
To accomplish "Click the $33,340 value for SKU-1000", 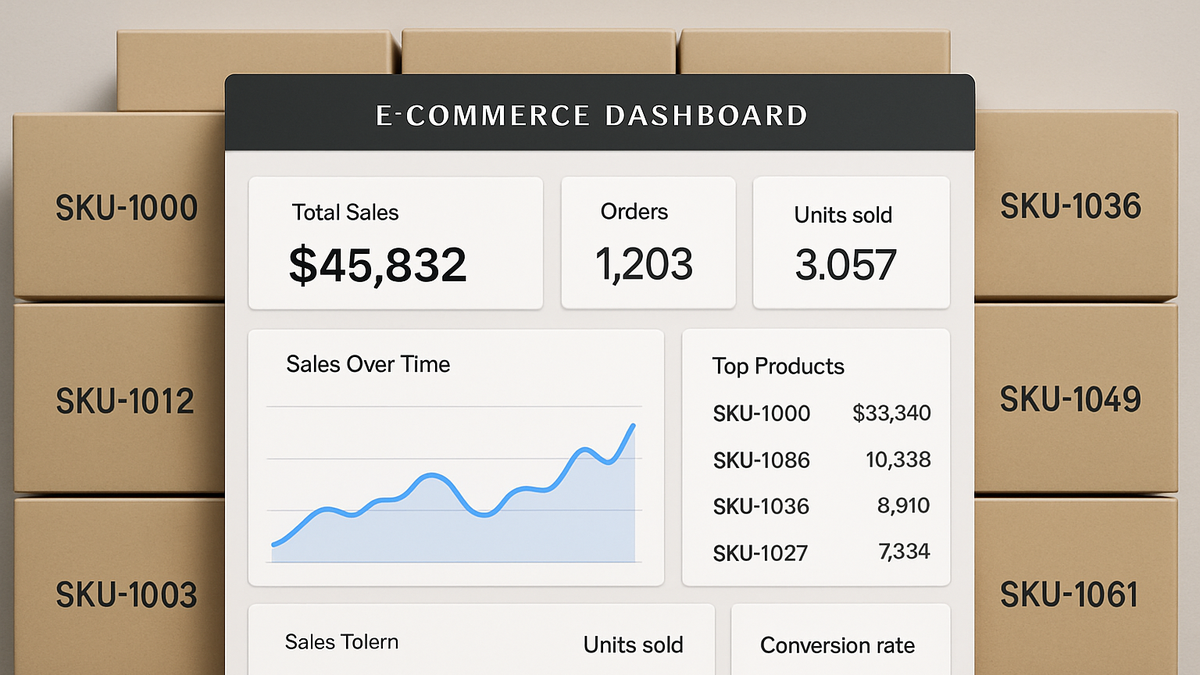I will [x=892, y=413].
